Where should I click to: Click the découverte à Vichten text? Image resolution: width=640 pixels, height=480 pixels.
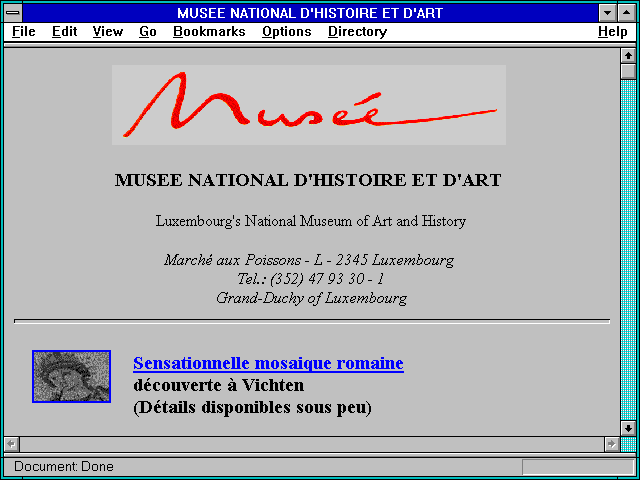click(219, 385)
